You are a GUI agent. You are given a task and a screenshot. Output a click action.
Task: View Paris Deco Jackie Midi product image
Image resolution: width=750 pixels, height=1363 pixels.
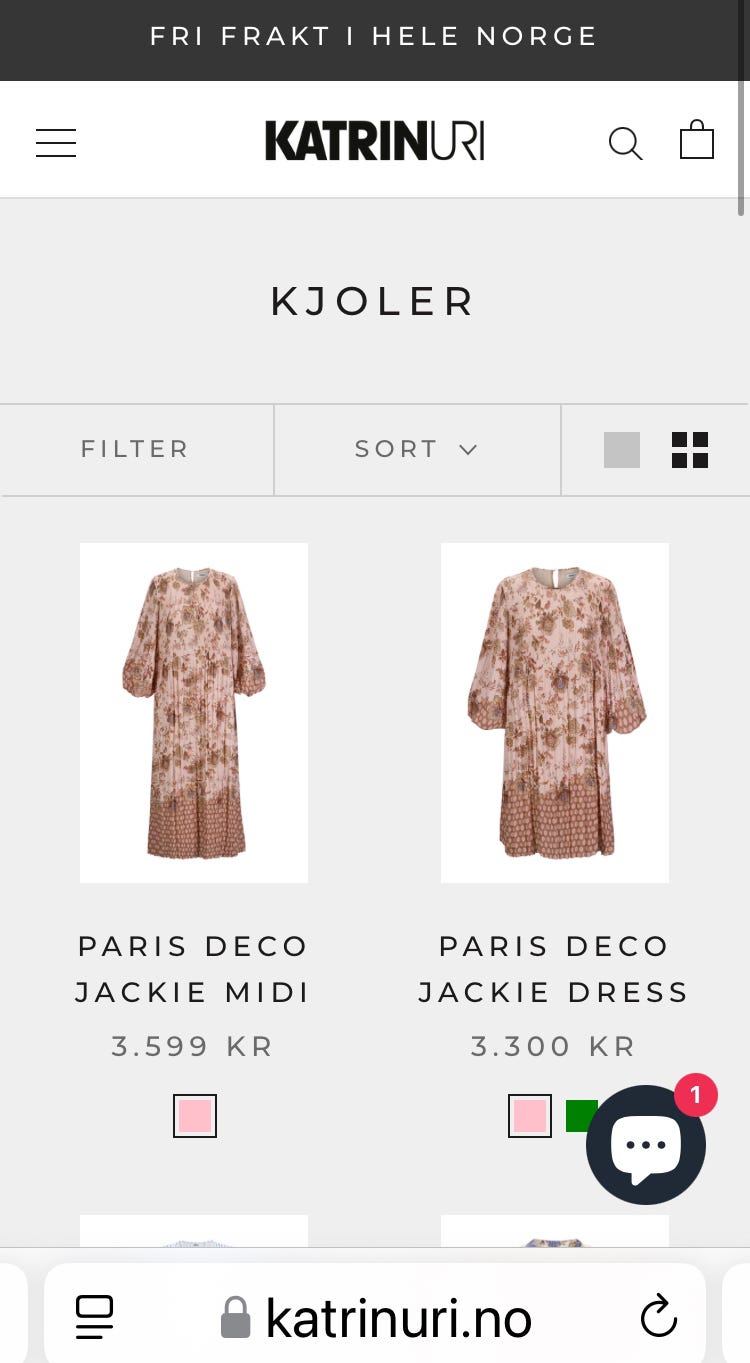click(x=194, y=712)
